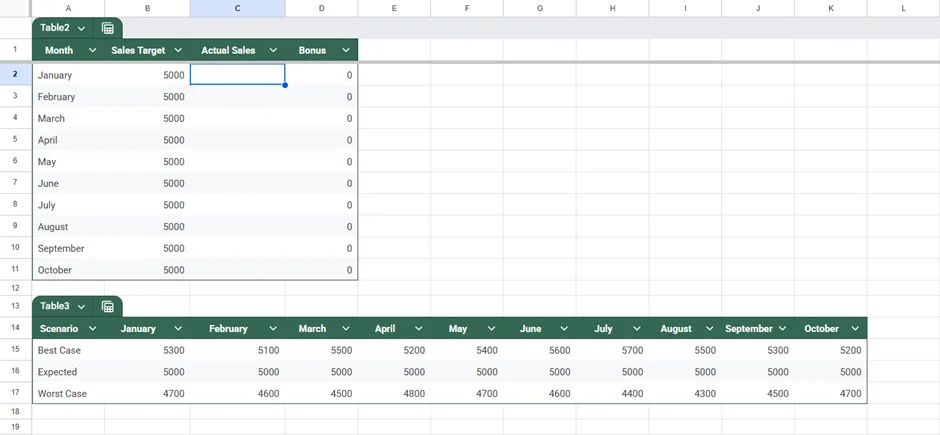This screenshot has height=435, width=940.
Task: Select column C header
Action: click(237, 8)
